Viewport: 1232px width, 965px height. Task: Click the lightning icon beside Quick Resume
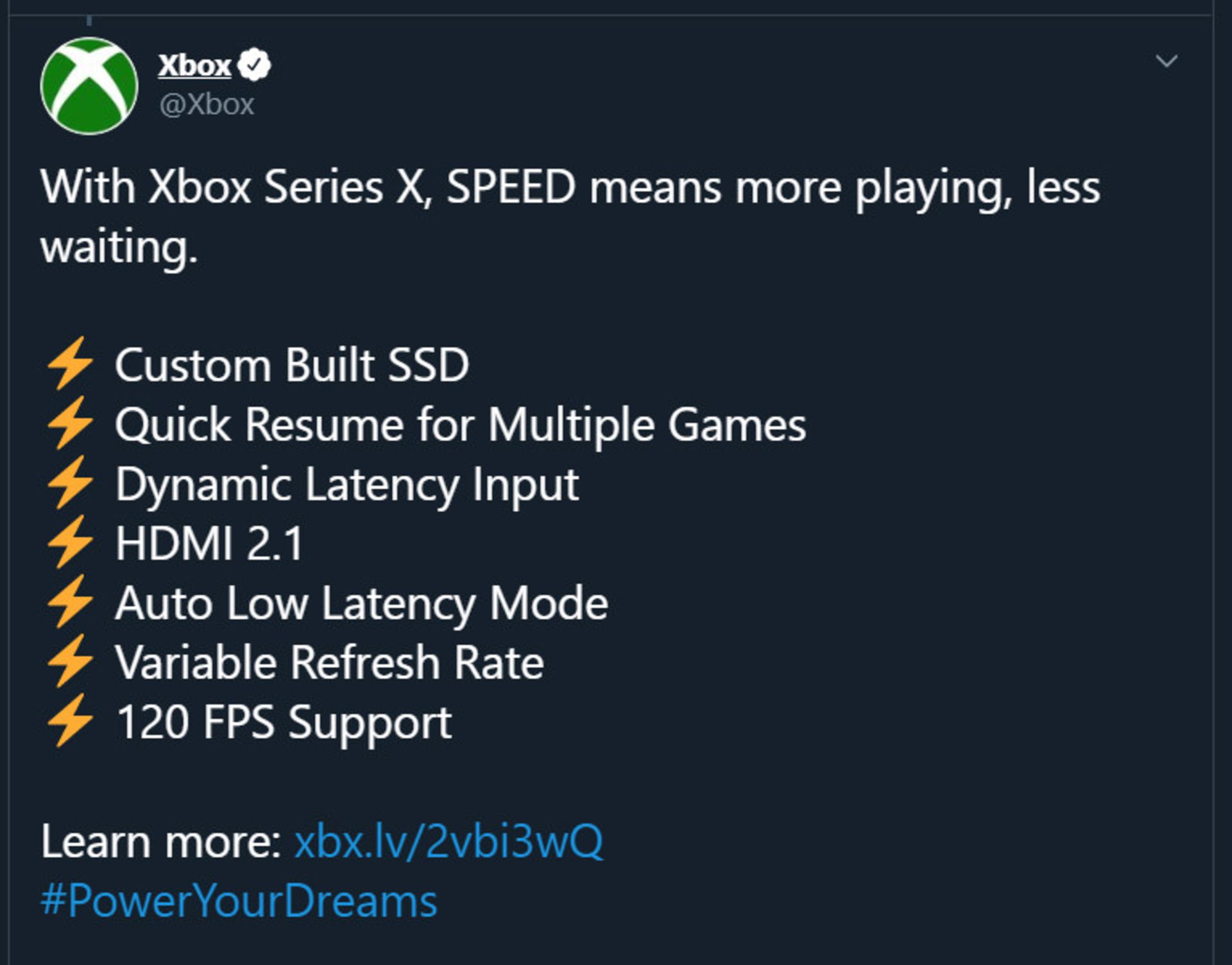71,423
